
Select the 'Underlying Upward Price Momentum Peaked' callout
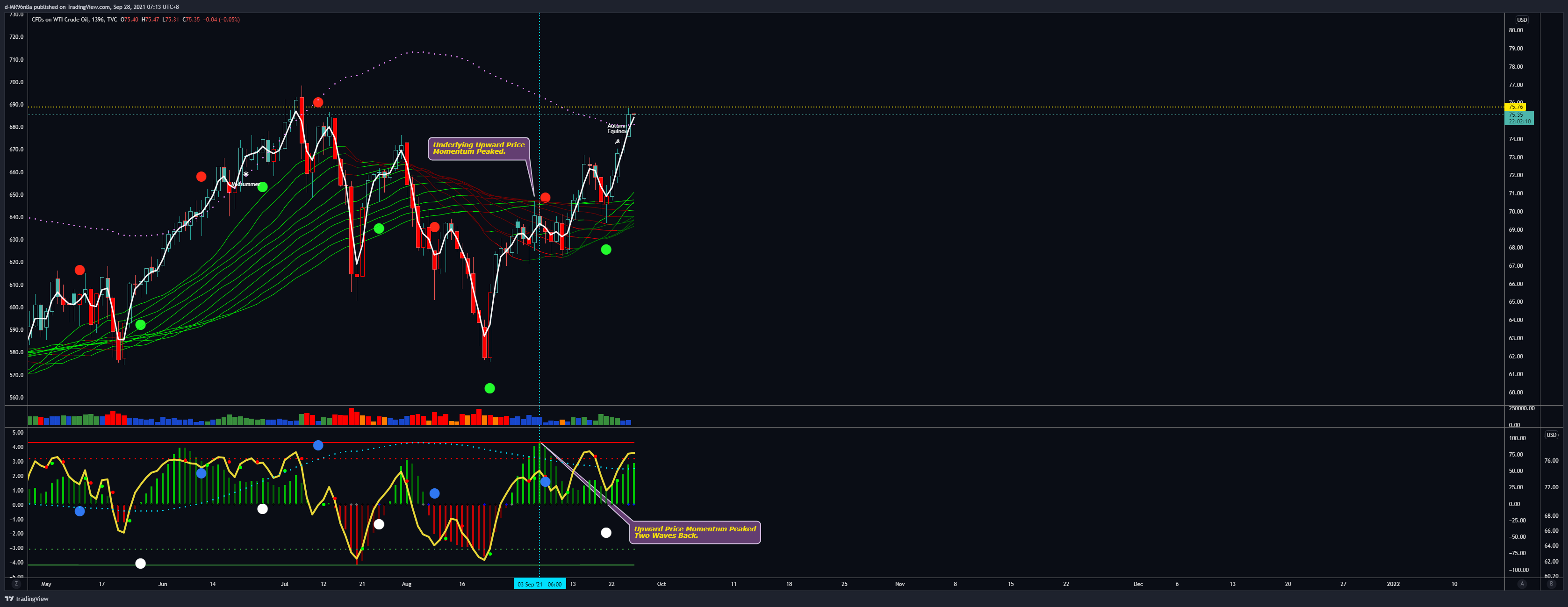478,149
